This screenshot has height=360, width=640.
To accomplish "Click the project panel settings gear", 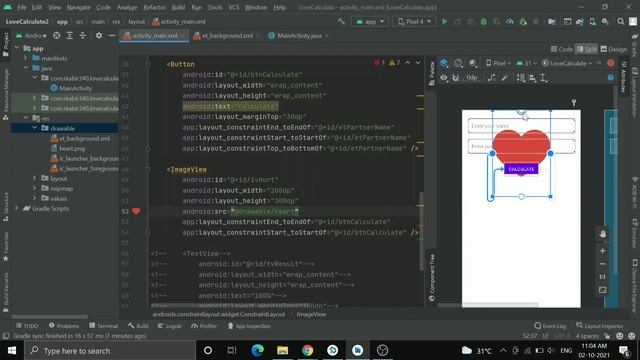I will 99,36.
